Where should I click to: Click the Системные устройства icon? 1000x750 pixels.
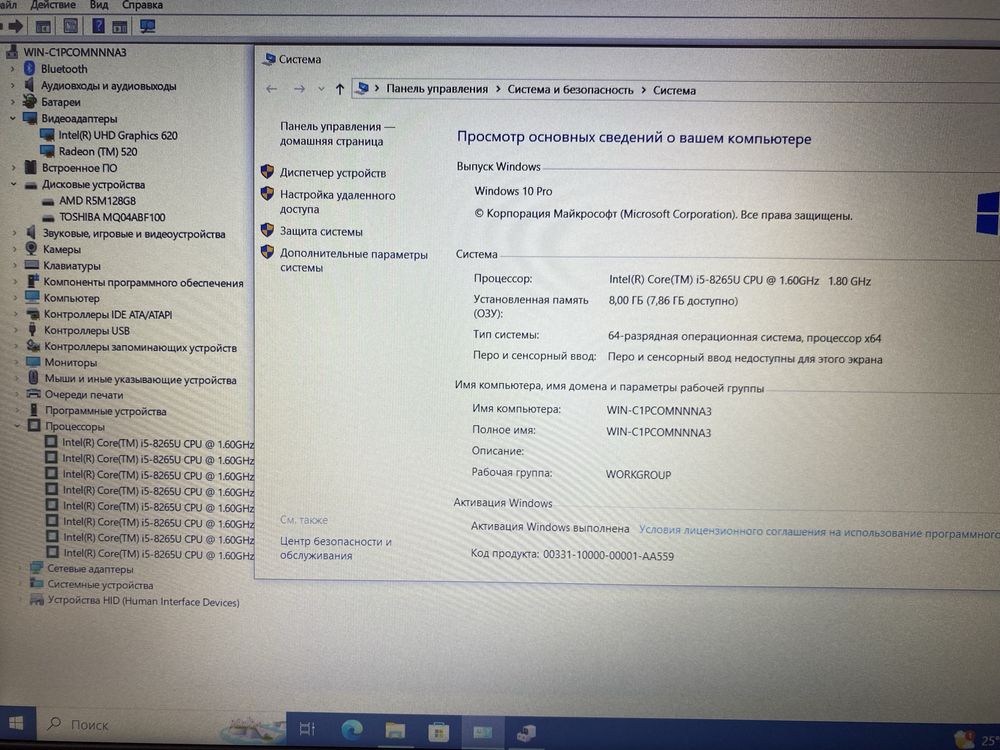point(37,584)
